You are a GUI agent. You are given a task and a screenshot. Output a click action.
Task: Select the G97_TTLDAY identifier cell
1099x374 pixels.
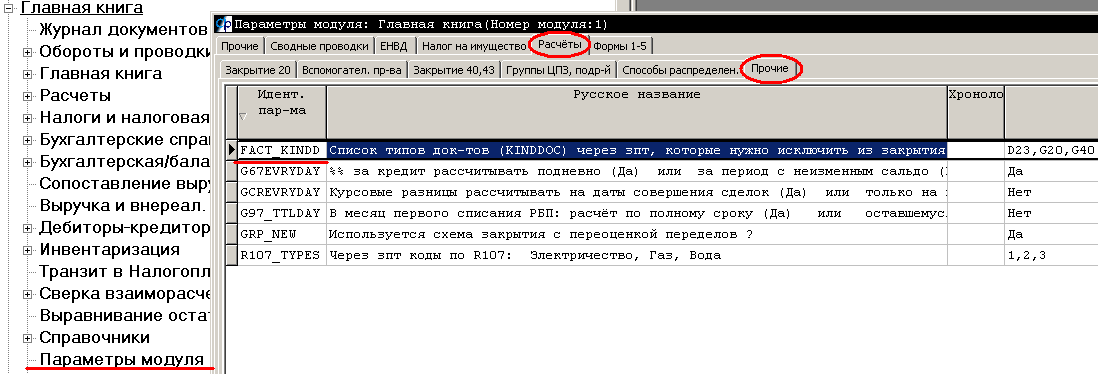click(x=282, y=213)
